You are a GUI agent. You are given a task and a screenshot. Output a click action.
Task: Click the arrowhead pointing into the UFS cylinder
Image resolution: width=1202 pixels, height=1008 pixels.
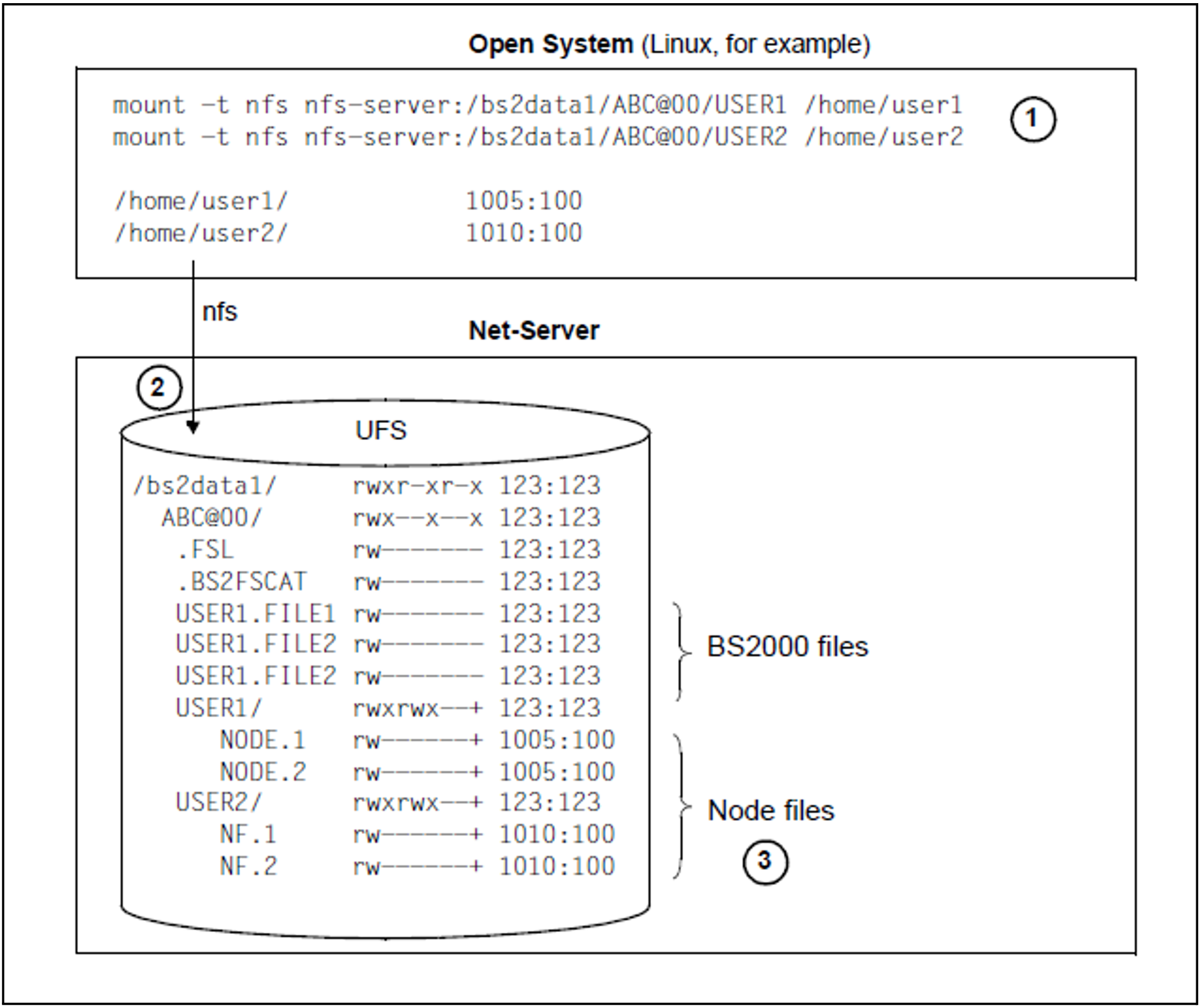[194, 427]
